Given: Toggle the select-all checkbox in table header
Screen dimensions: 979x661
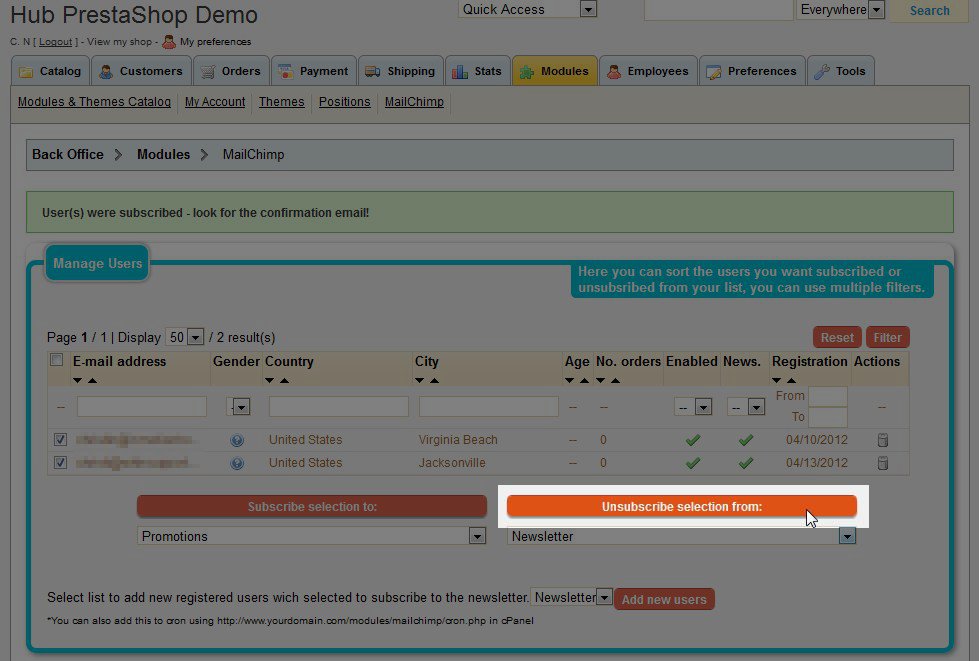Looking at the screenshot, I should tap(57, 361).
